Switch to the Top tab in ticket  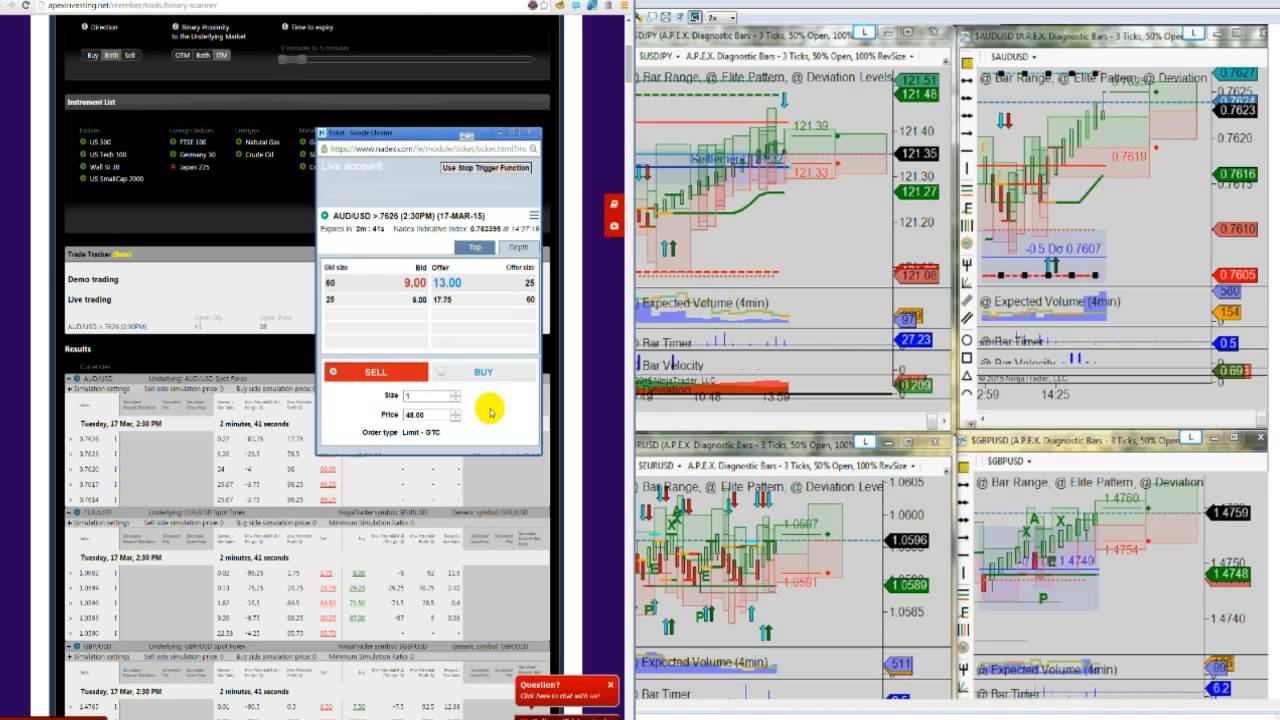475,247
